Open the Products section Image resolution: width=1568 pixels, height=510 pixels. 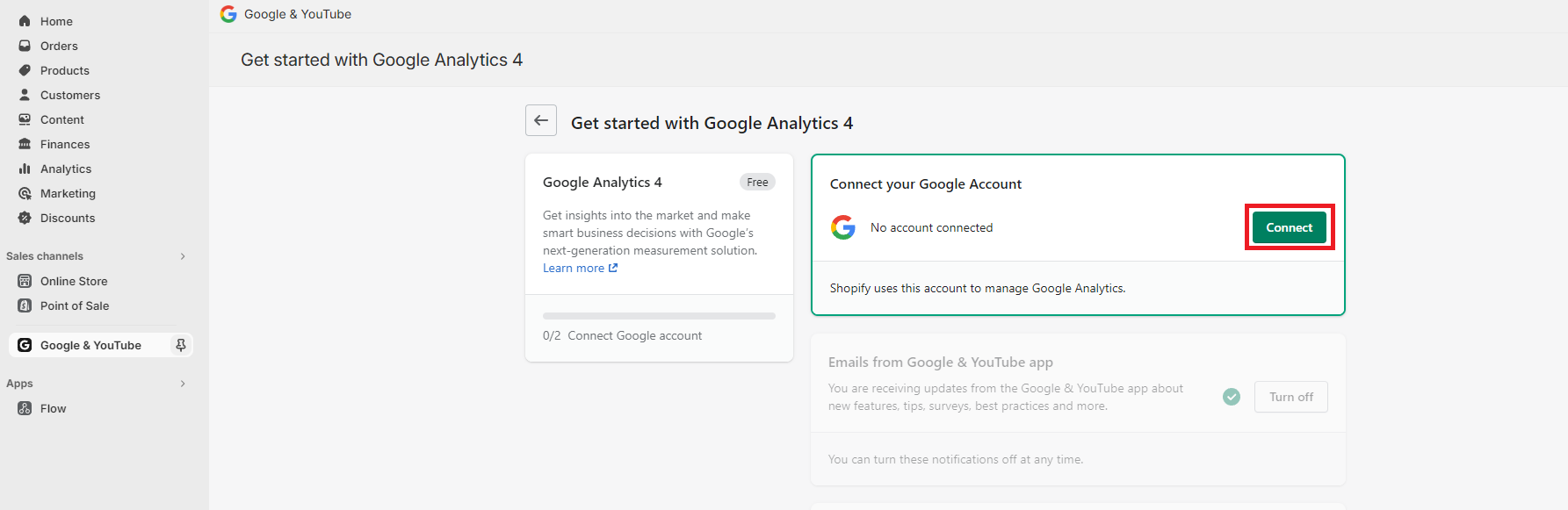point(63,69)
